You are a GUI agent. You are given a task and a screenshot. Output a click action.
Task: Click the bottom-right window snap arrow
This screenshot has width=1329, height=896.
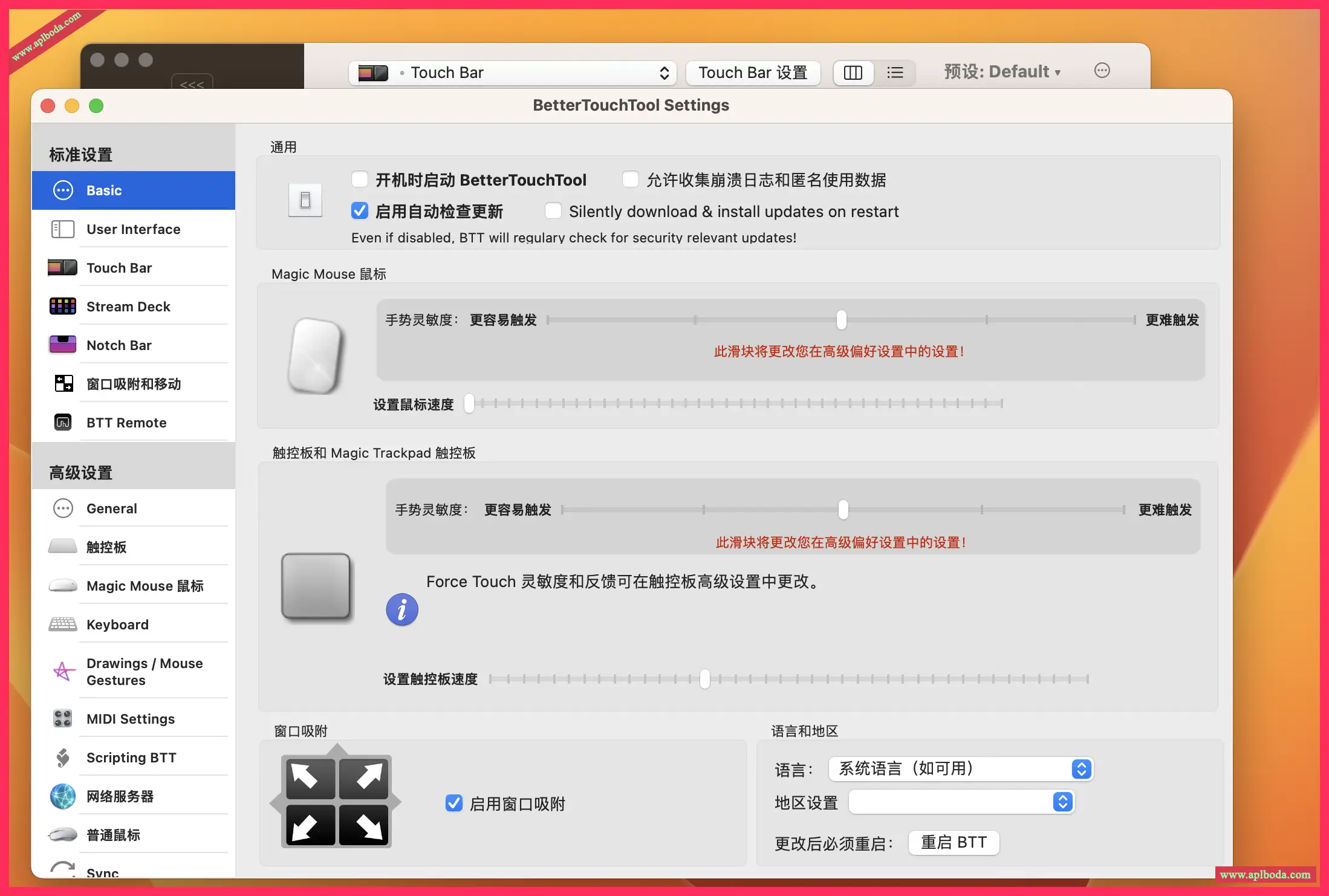[x=363, y=824]
